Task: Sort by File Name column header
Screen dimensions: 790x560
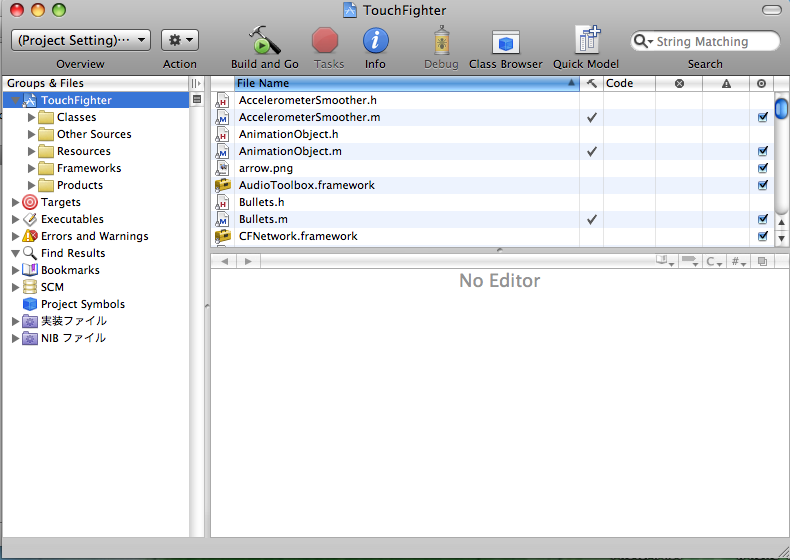Action: pos(407,83)
